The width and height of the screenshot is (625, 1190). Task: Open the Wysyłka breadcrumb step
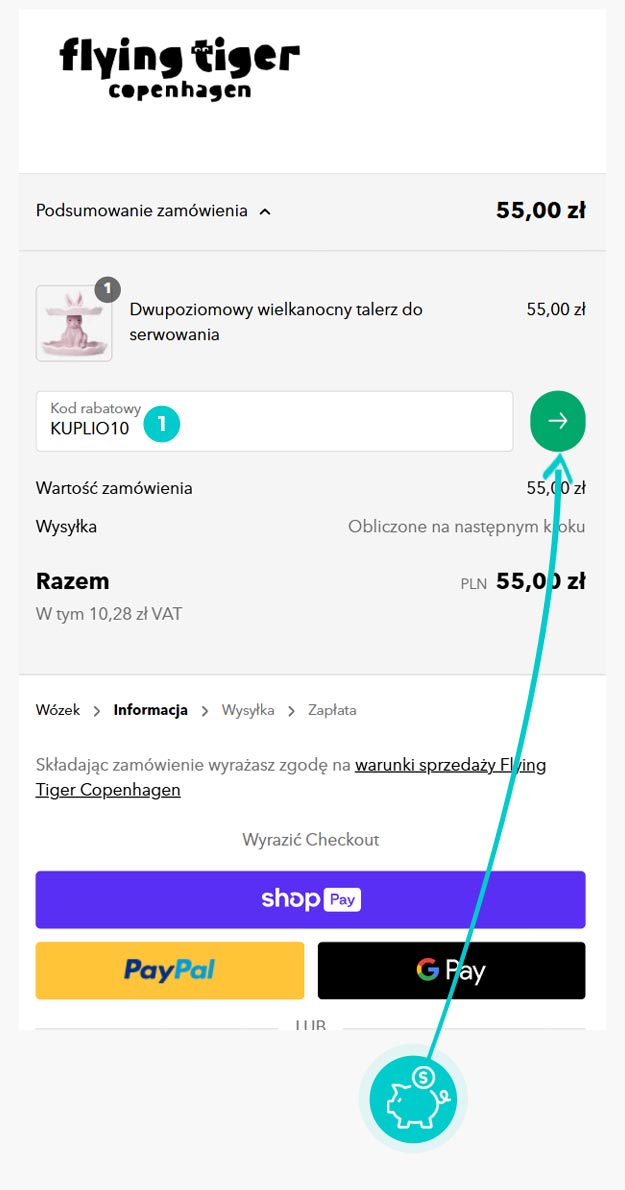(248, 710)
